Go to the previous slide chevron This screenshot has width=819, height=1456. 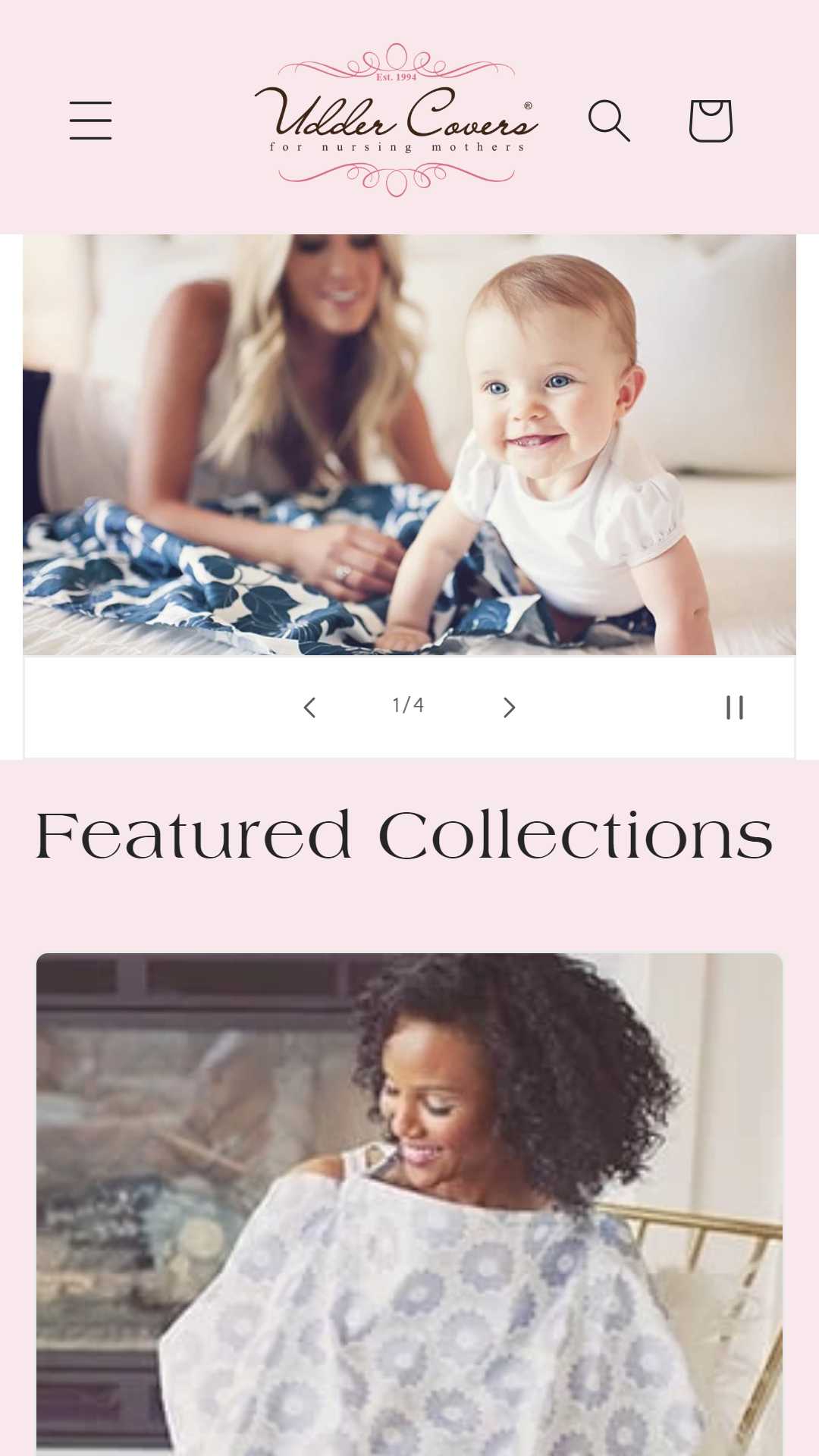pyautogui.click(x=309, y=708)
